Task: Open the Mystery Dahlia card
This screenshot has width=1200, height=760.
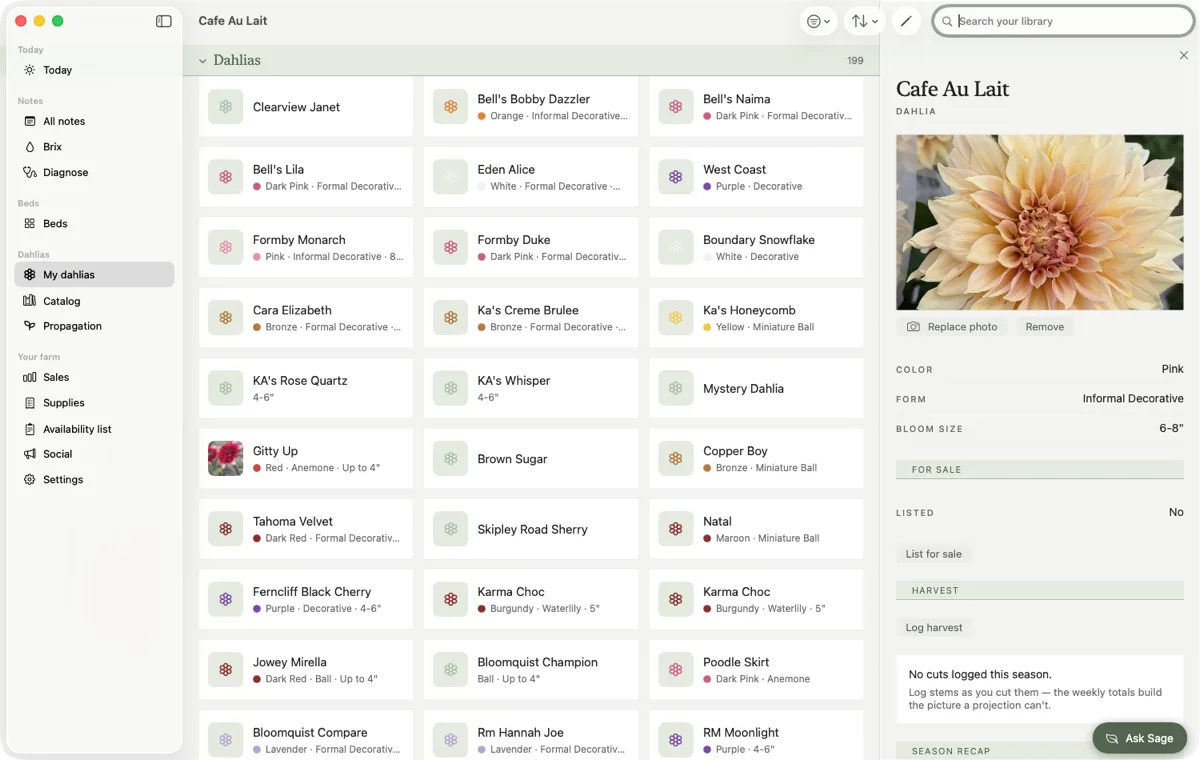Action: (756, 388)
